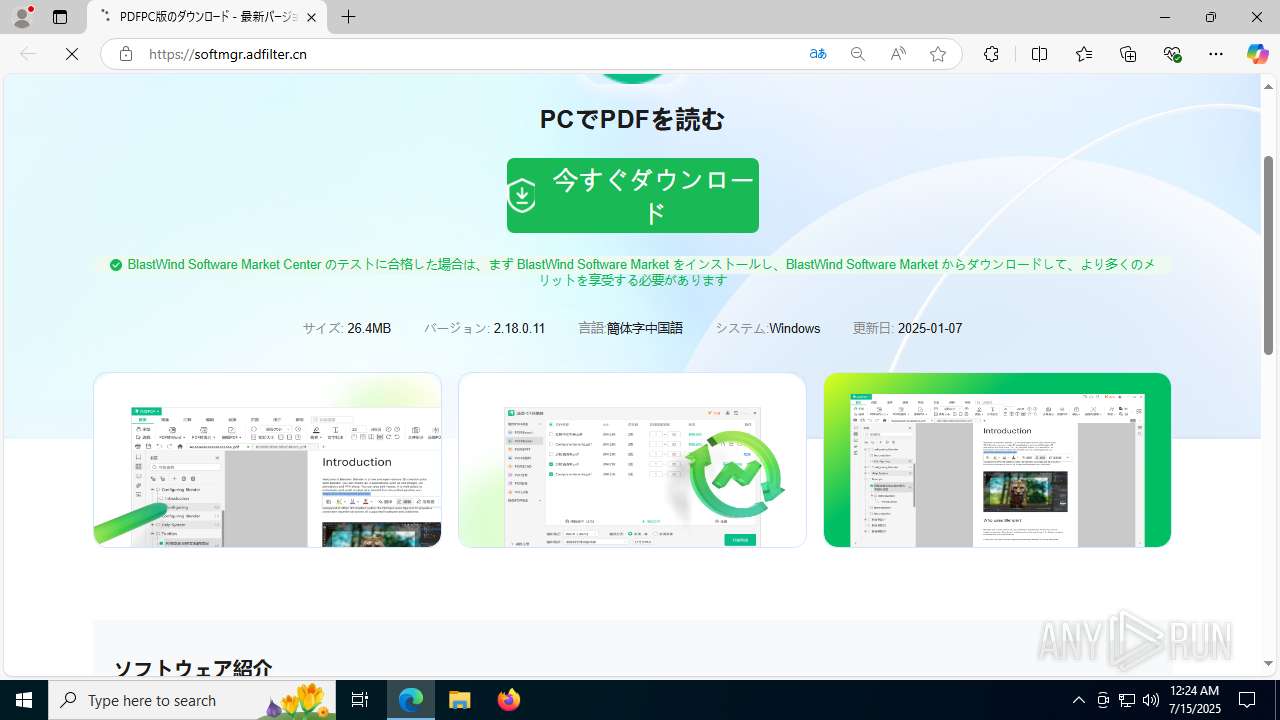Screen dimensions: 1280x720
Task: Open the translate page icon
Action: [x=818, y=54]
